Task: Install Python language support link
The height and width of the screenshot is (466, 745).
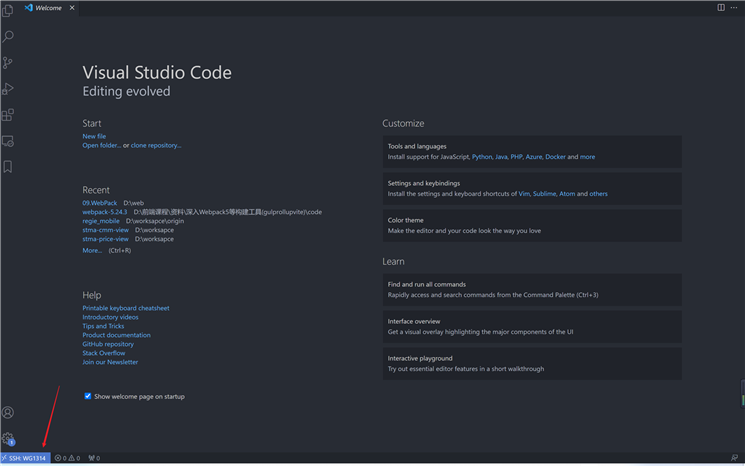Action: (x=482, y=157)
